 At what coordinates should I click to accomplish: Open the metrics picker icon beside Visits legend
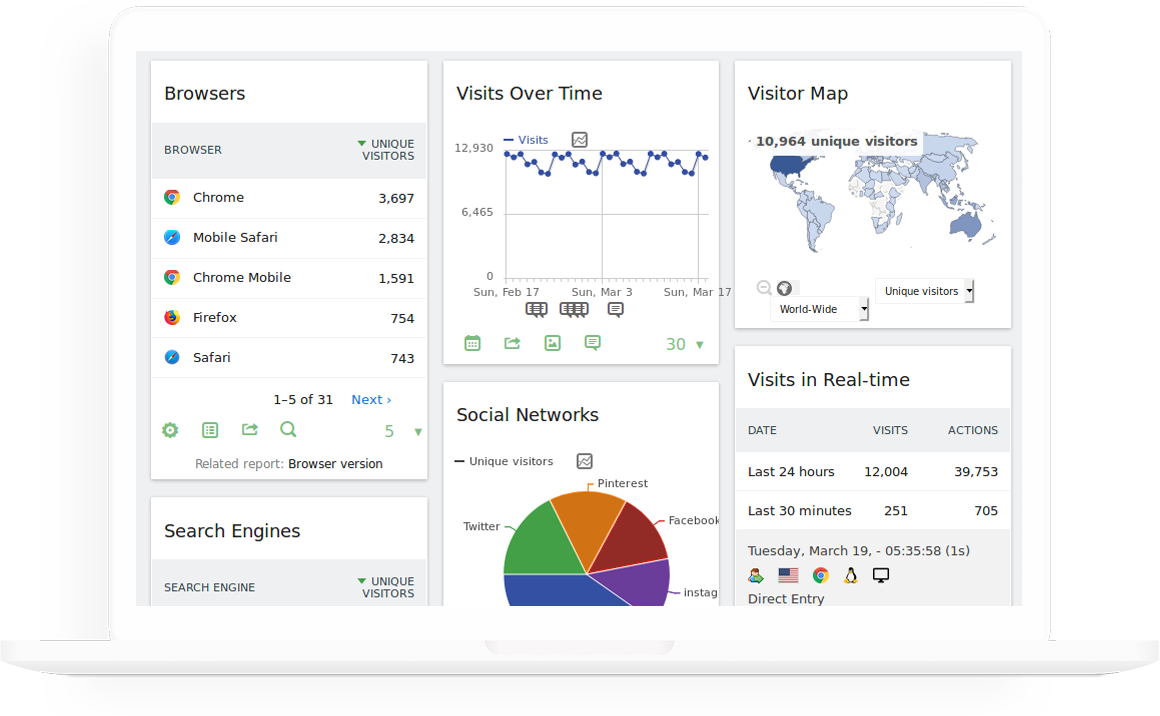click(x=580, y=140)
